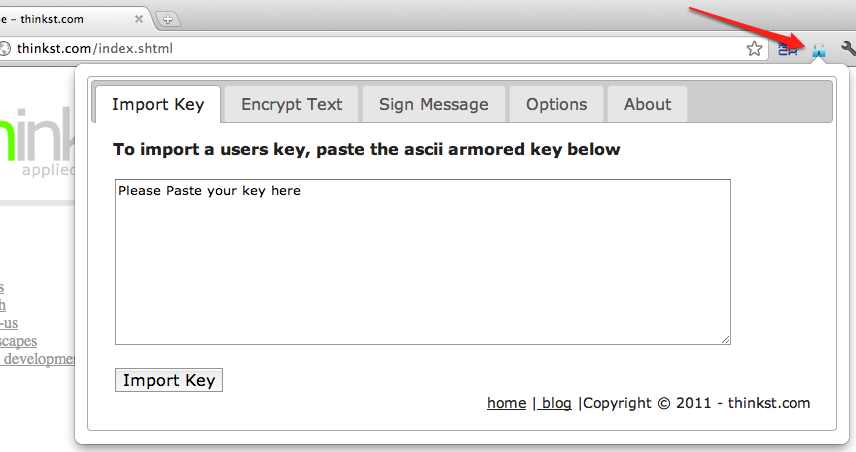Open the Encrypt Text tab
Image resolution: width=856 pixels, height=452 pixels.
(x=291, y=104)
